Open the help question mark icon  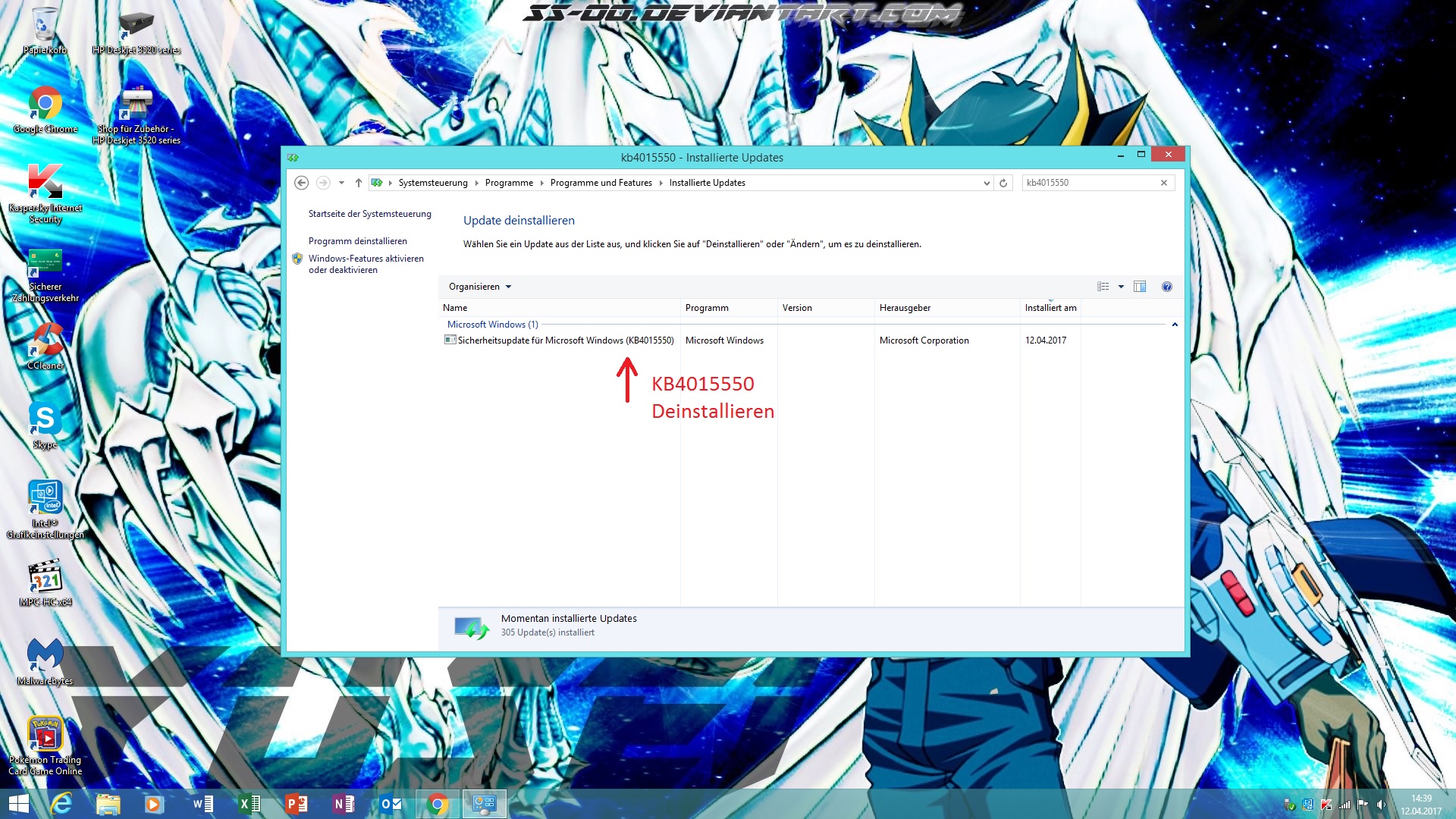pyautogui.click(x=1167, y=287)
